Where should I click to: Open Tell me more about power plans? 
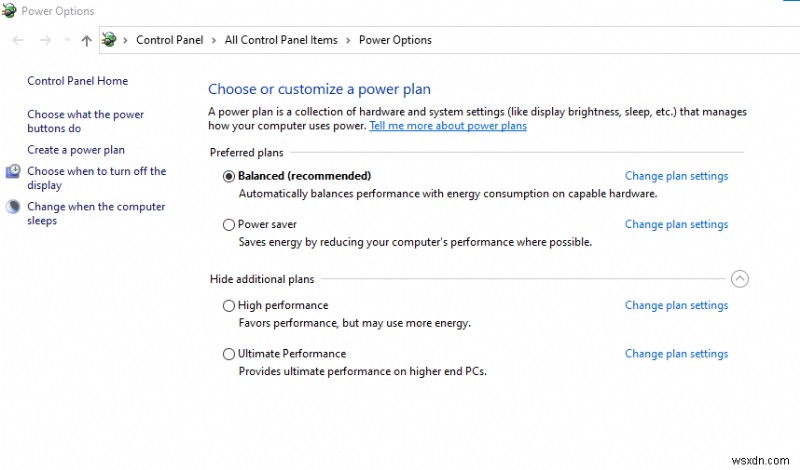448,126
